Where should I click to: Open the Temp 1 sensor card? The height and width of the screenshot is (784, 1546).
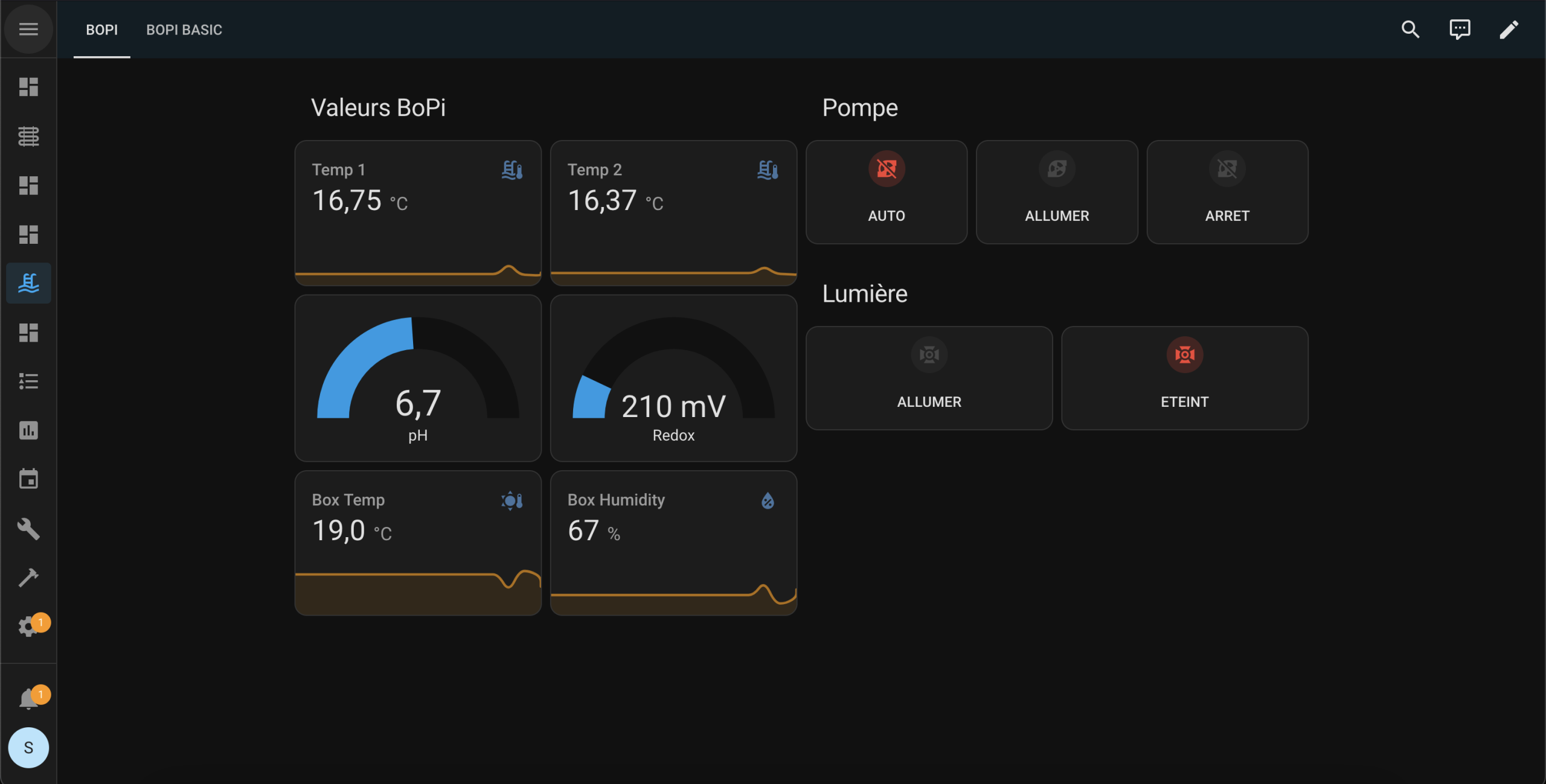pos(418,212)
